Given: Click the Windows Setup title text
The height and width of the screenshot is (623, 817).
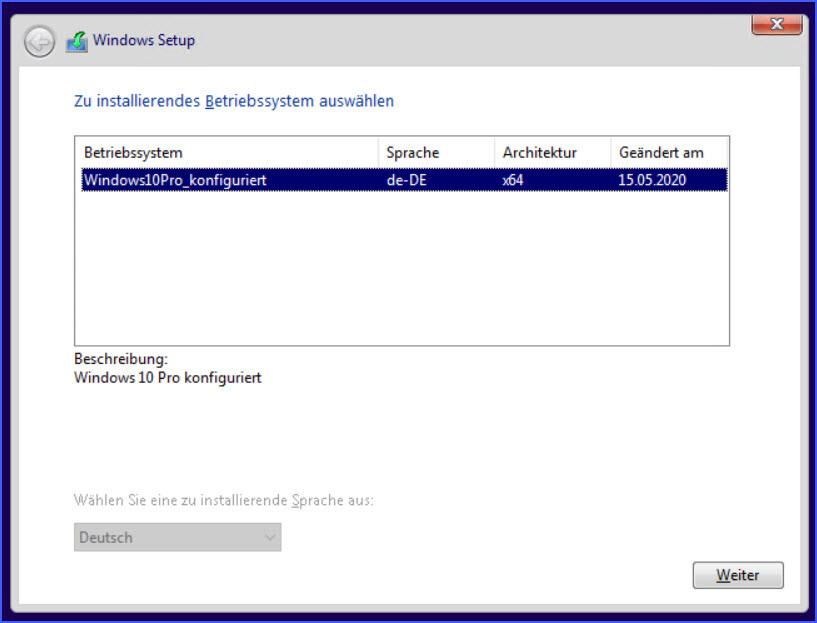Looking at the screenshot, I should pos(144,40).
